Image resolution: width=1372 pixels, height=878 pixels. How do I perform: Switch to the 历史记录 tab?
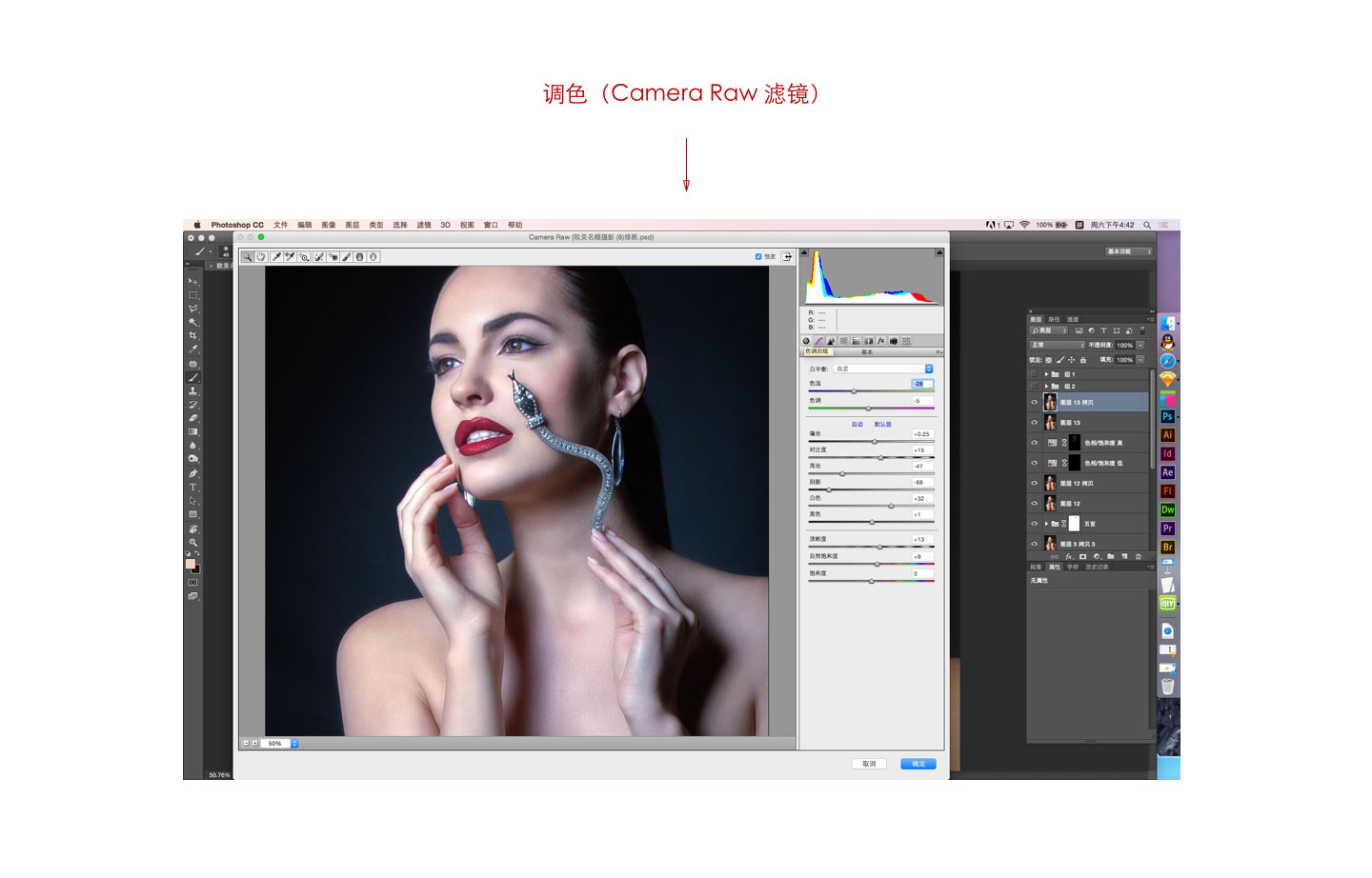(x=1097, y=567)
